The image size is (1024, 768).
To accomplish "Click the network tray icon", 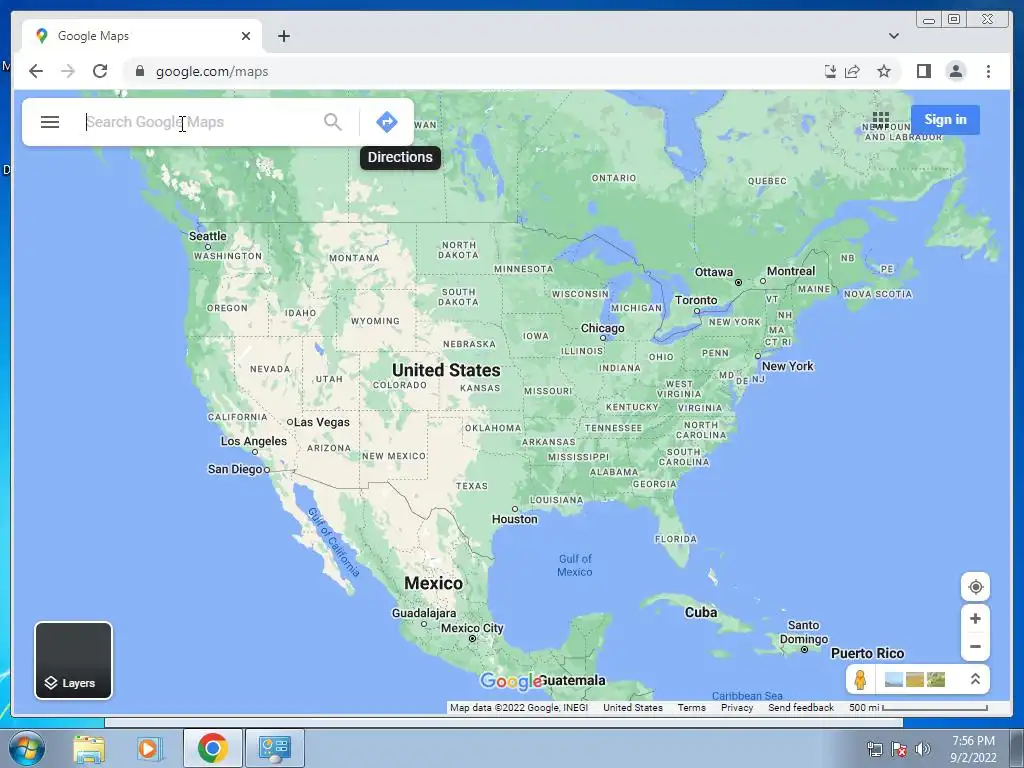I will 874,749.
